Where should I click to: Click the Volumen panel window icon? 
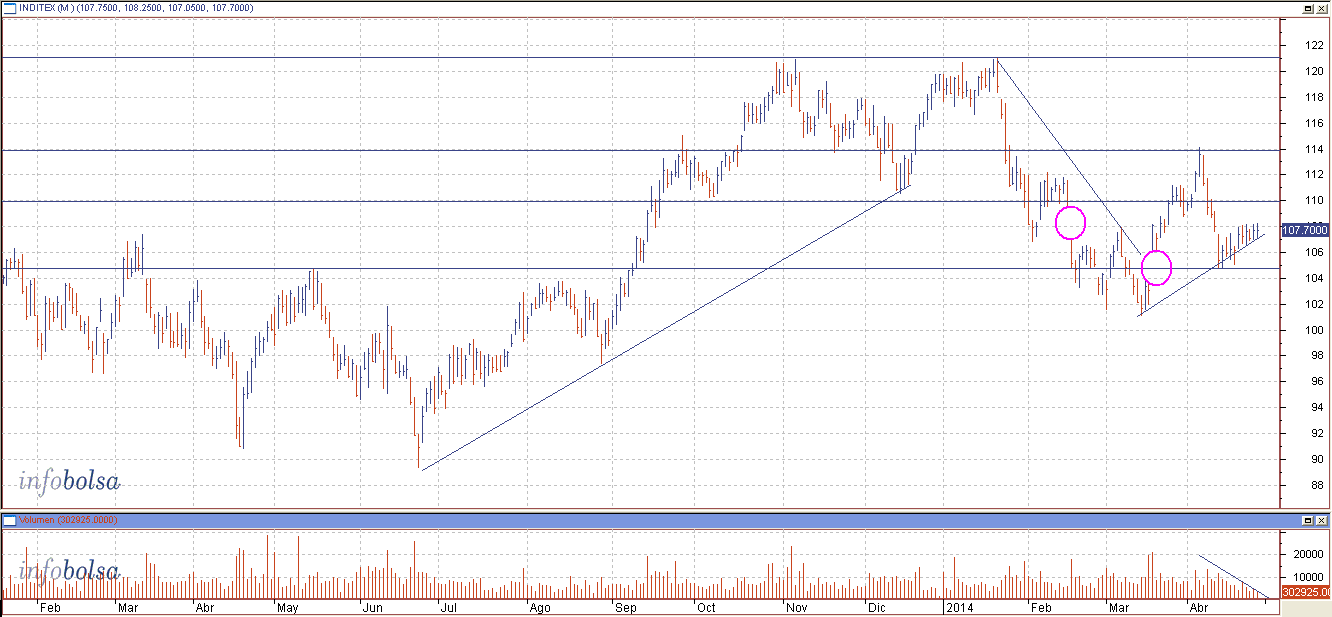9,521
